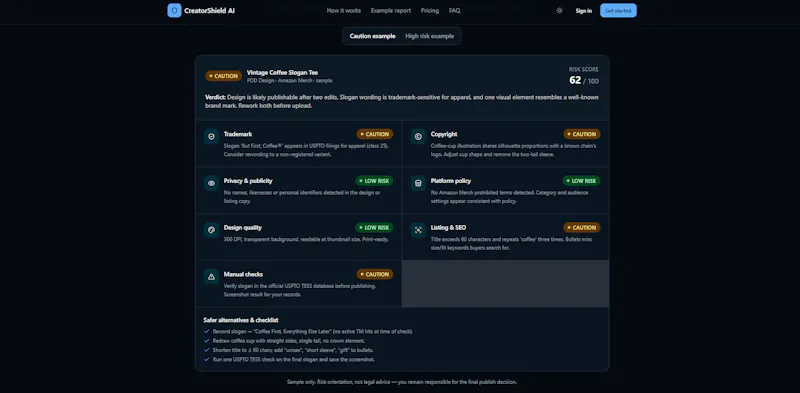Click the Listing & SEO scan icon

pos(418,230)
